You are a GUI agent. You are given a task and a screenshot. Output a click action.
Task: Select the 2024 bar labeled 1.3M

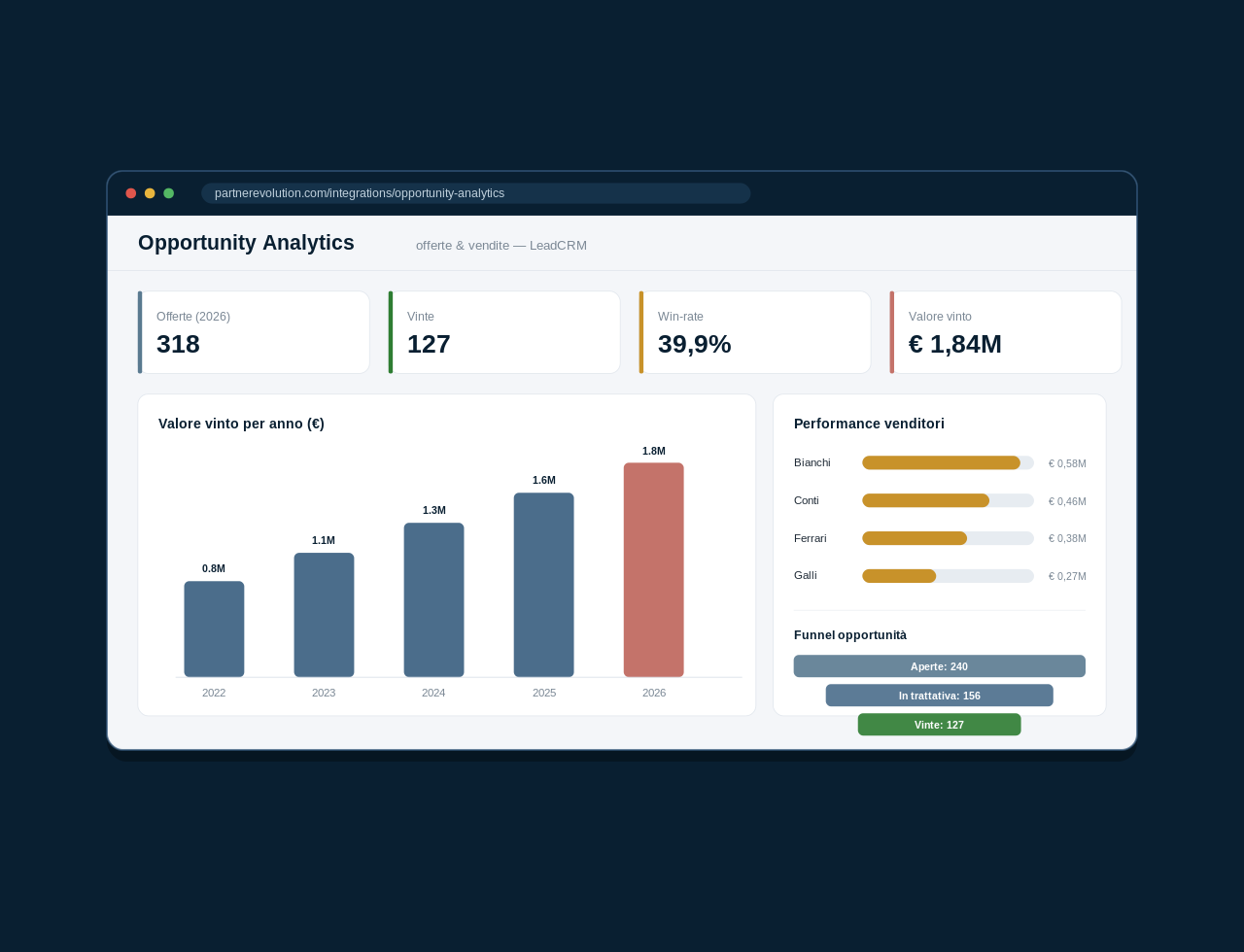click(x=433, y=600)
